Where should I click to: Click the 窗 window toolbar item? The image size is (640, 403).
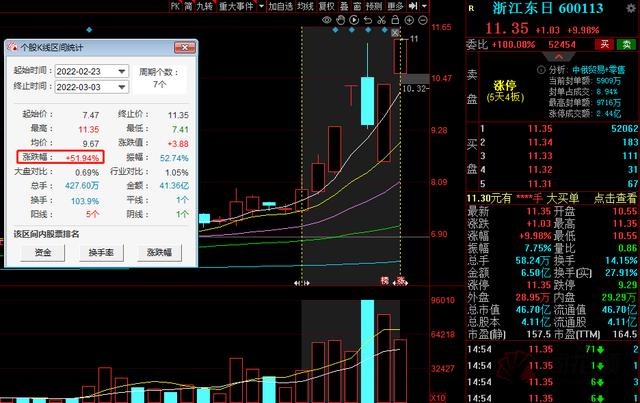click(x=357, y=6)
